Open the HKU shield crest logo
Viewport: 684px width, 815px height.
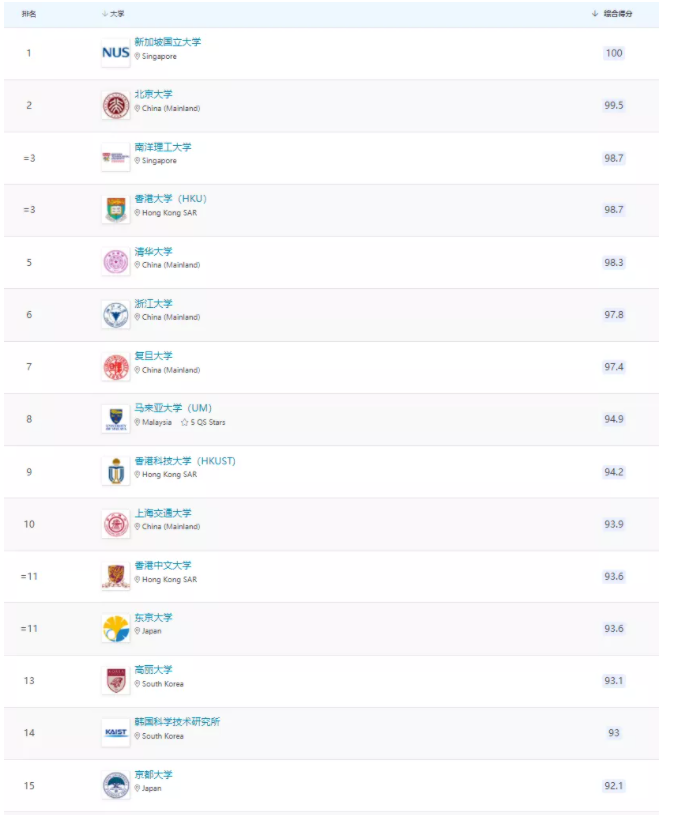tap(115, 210)
